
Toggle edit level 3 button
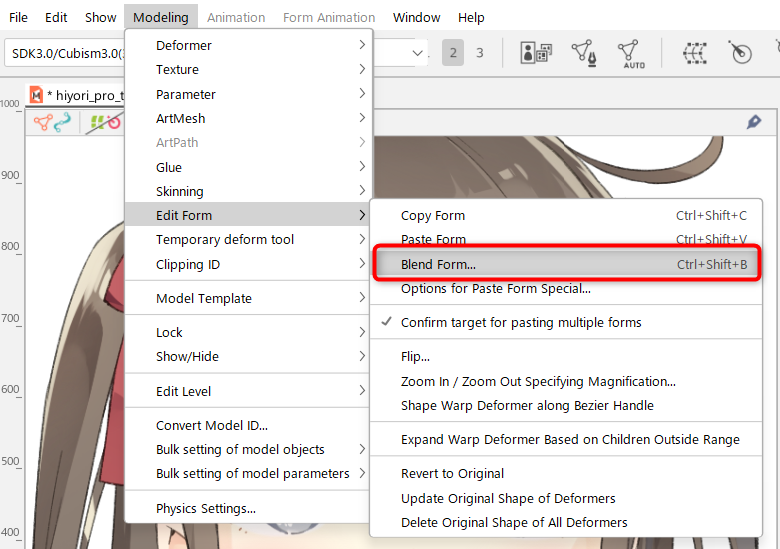[x=479, y=53]
